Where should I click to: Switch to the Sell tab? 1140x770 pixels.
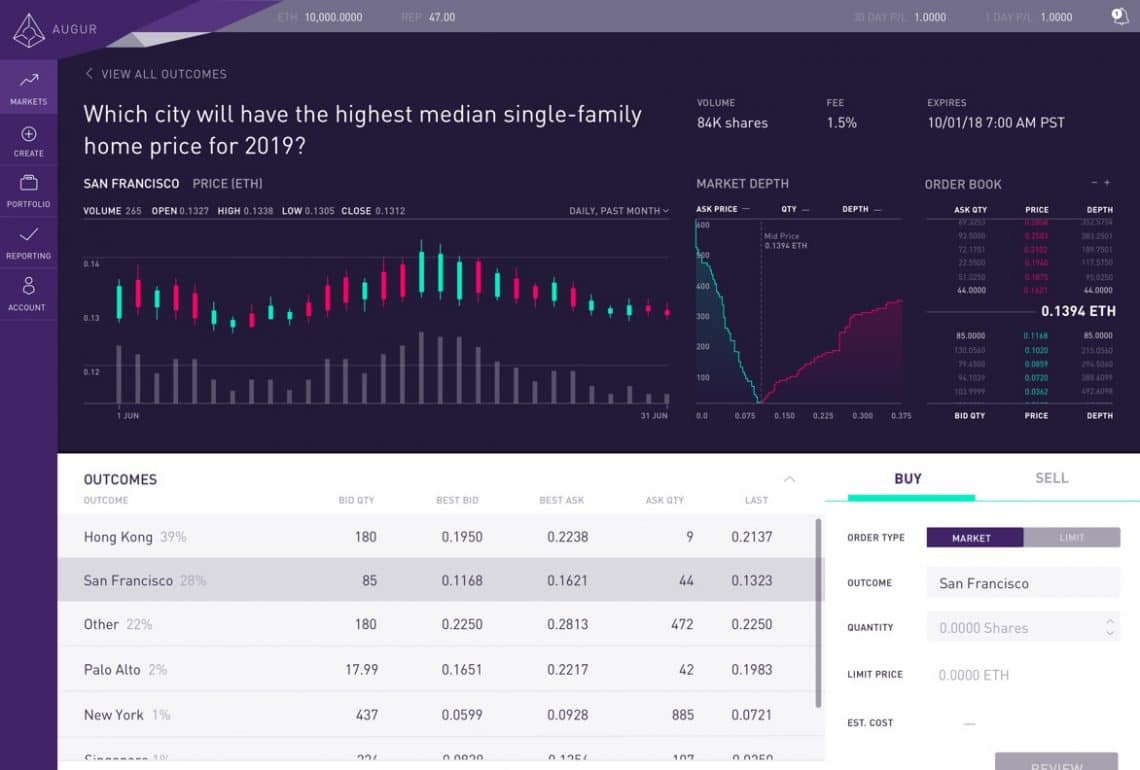click(x=1051, y=478)
